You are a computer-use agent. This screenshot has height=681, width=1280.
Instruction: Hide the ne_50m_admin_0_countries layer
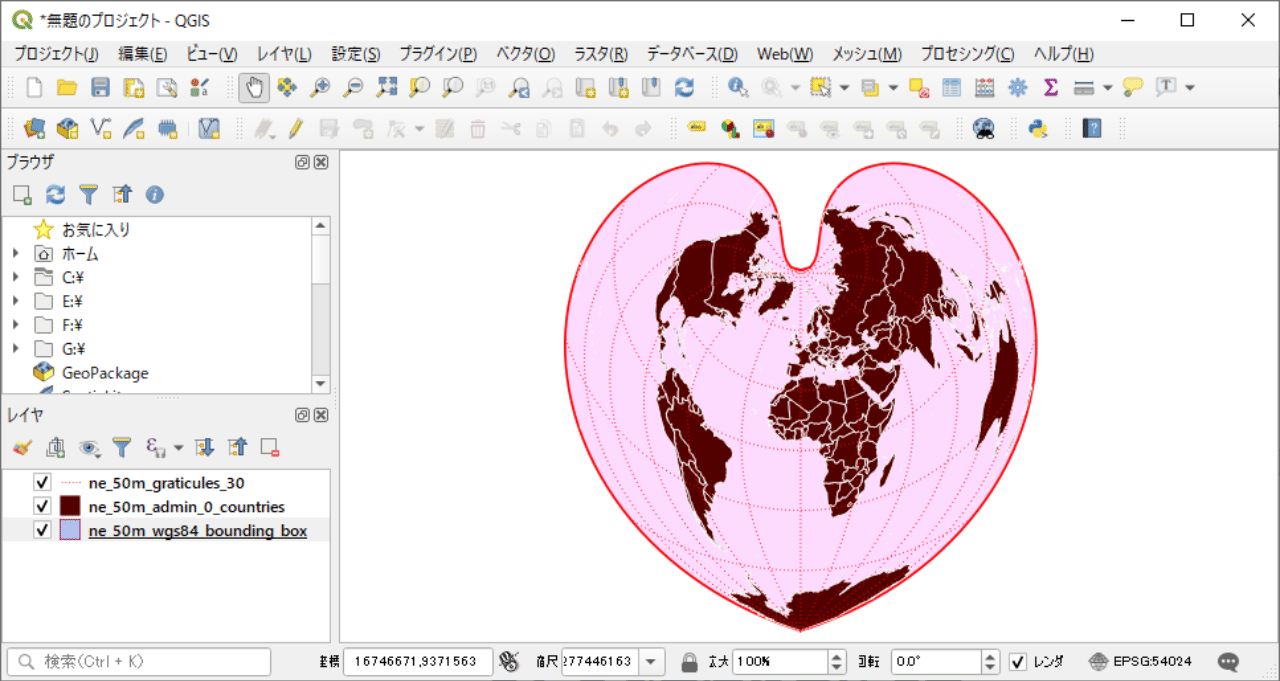click(x=42, y=506)
